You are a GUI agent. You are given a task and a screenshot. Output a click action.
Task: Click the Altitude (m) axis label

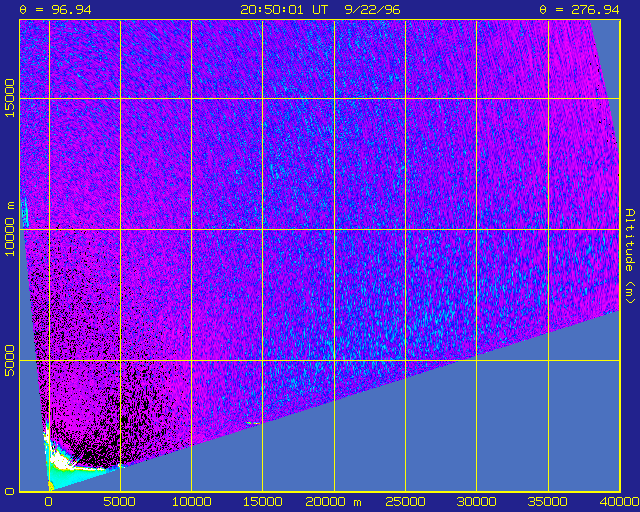[x=631, y=256]
